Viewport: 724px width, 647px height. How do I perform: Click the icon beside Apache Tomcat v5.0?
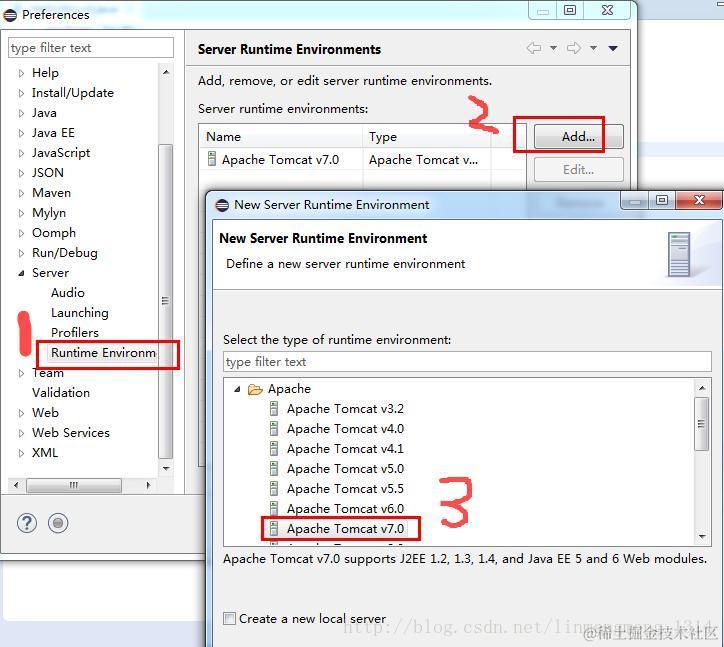click(274, 469)
